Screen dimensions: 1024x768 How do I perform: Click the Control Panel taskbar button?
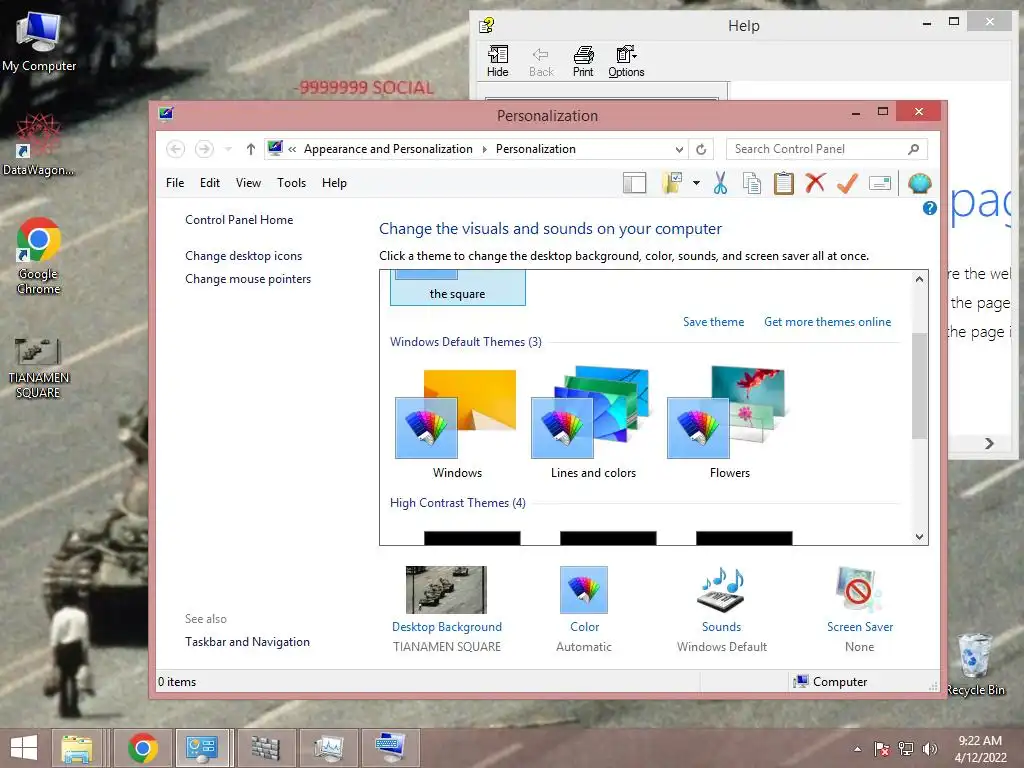pos(202,748)
